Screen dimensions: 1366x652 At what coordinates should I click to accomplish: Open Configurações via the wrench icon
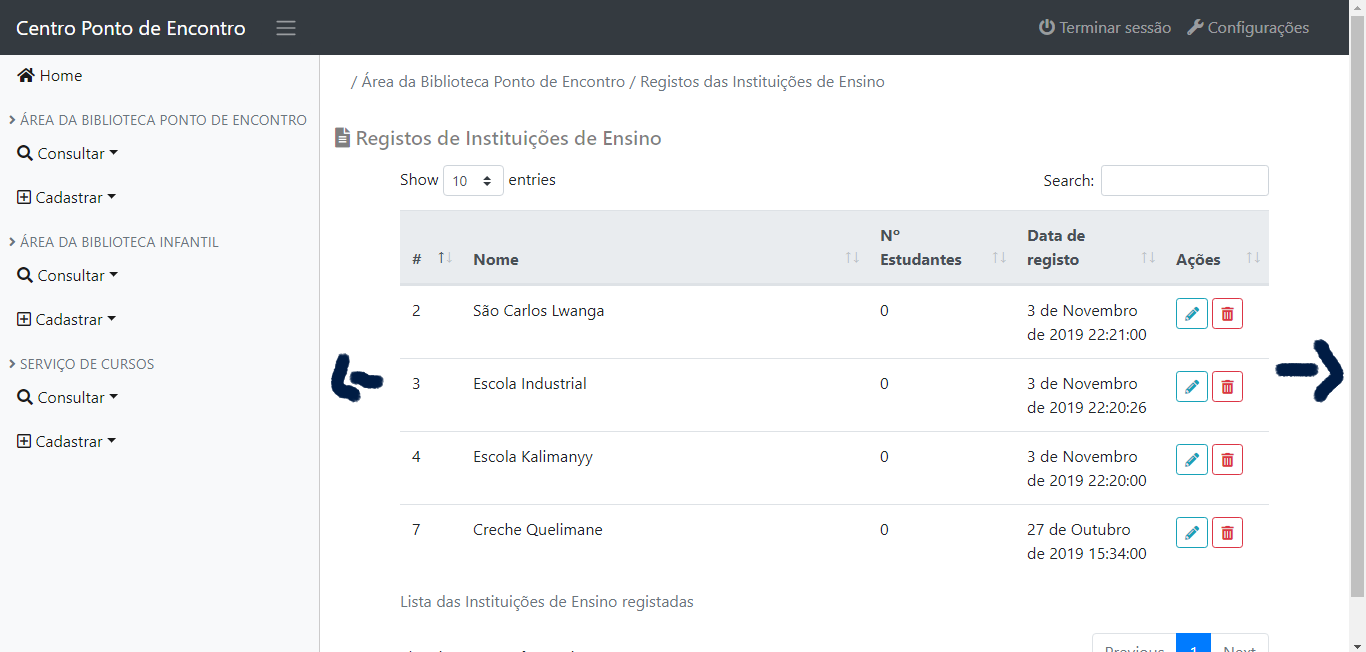pyautogui.click(x=1196, y=27)
